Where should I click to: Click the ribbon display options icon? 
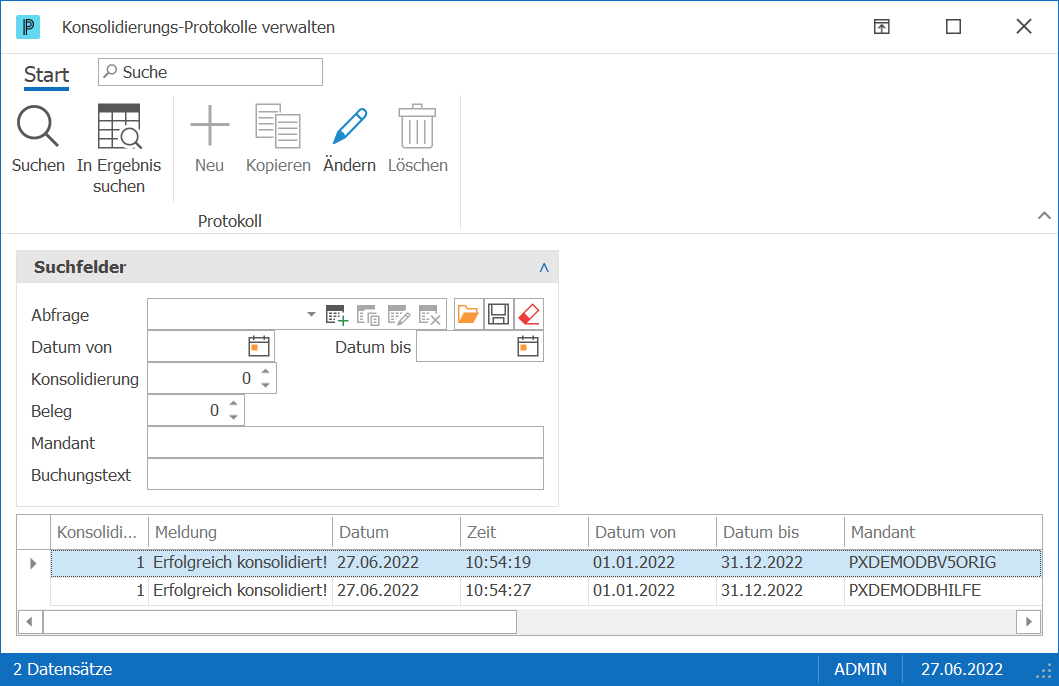point(881,27)
